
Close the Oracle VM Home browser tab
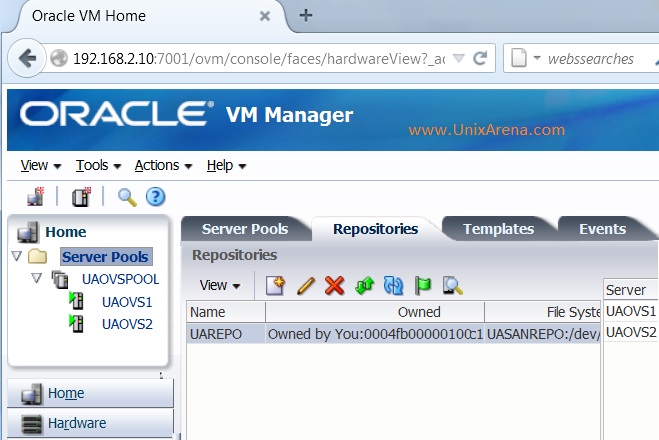(x=265, y=16)
